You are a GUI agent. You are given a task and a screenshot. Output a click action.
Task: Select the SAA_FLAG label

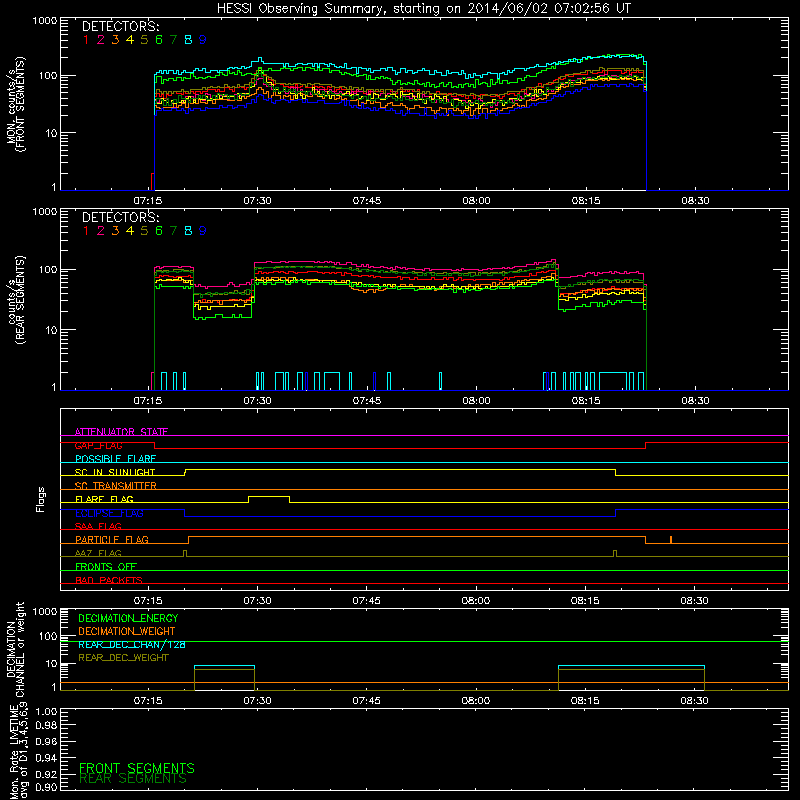pos(98,526)
